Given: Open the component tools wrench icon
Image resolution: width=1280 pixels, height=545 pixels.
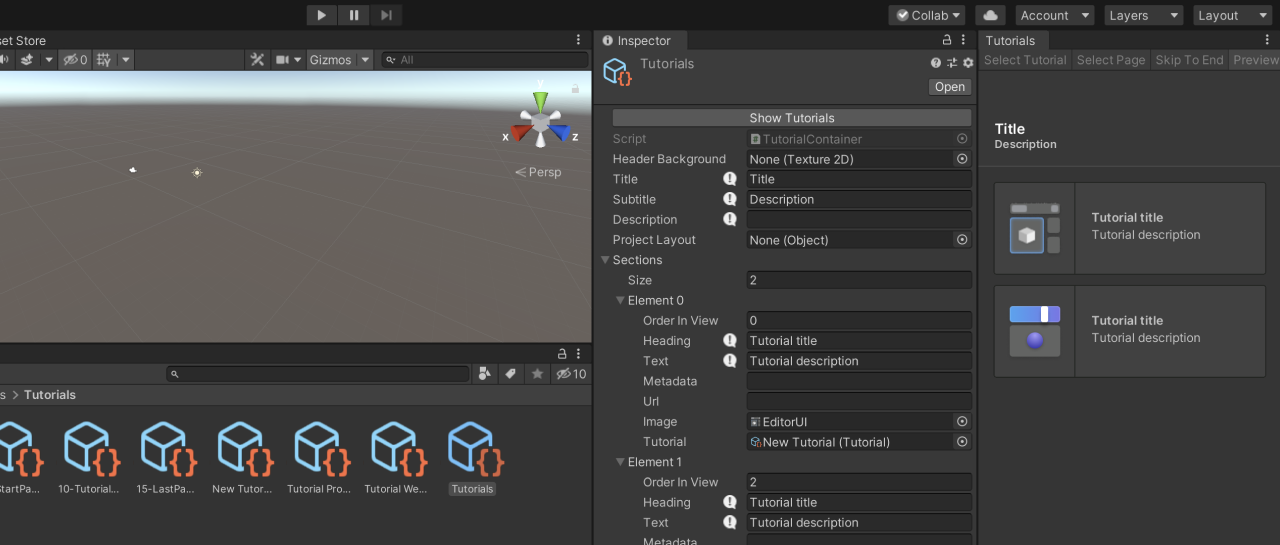Looking at the screenshot, I should click(257, 60).
